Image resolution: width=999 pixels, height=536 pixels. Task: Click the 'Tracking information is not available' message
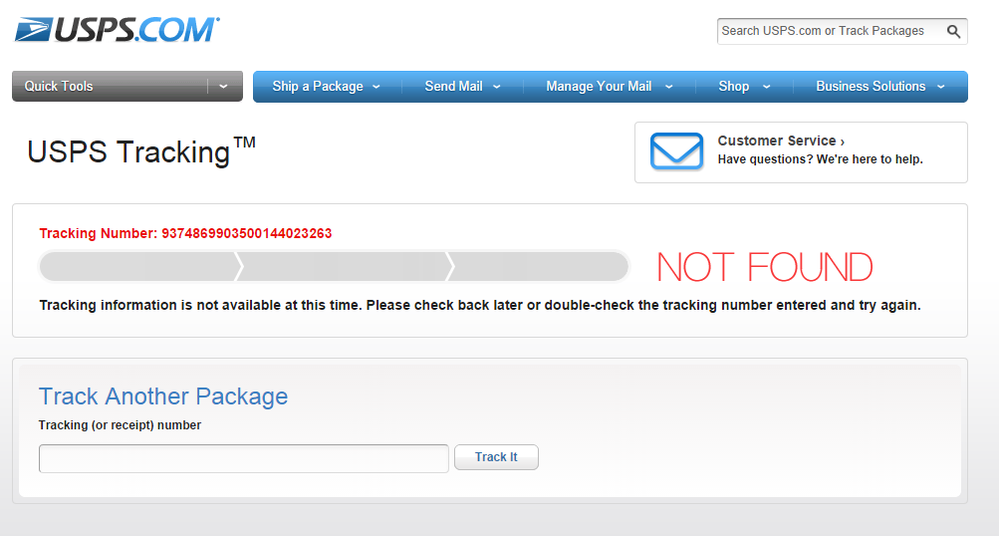(480, 305)
